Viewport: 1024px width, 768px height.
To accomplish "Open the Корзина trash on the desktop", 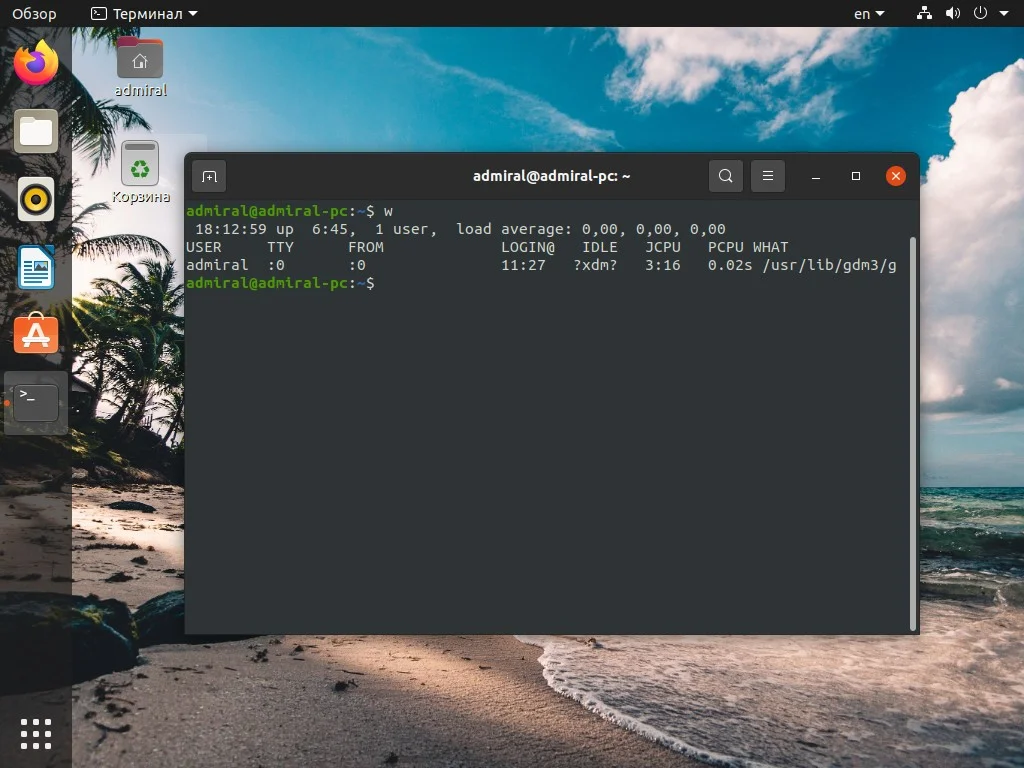I will tap(140, 165).
